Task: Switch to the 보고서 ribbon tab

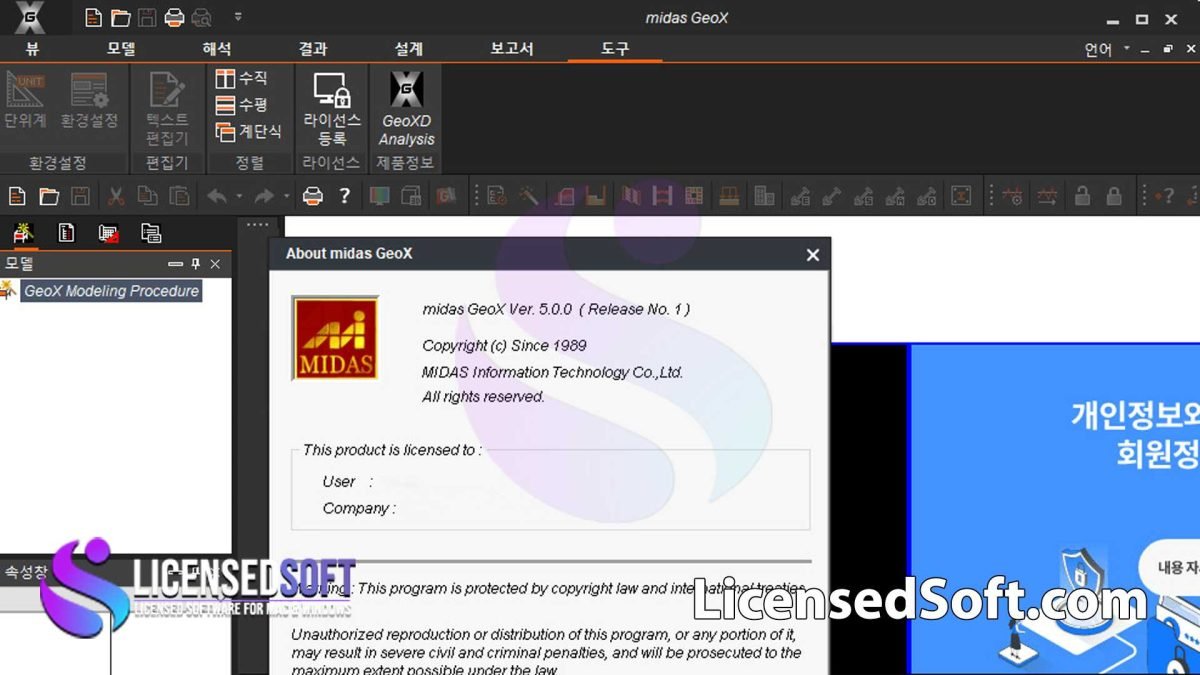Action: (x=512, y=48)
